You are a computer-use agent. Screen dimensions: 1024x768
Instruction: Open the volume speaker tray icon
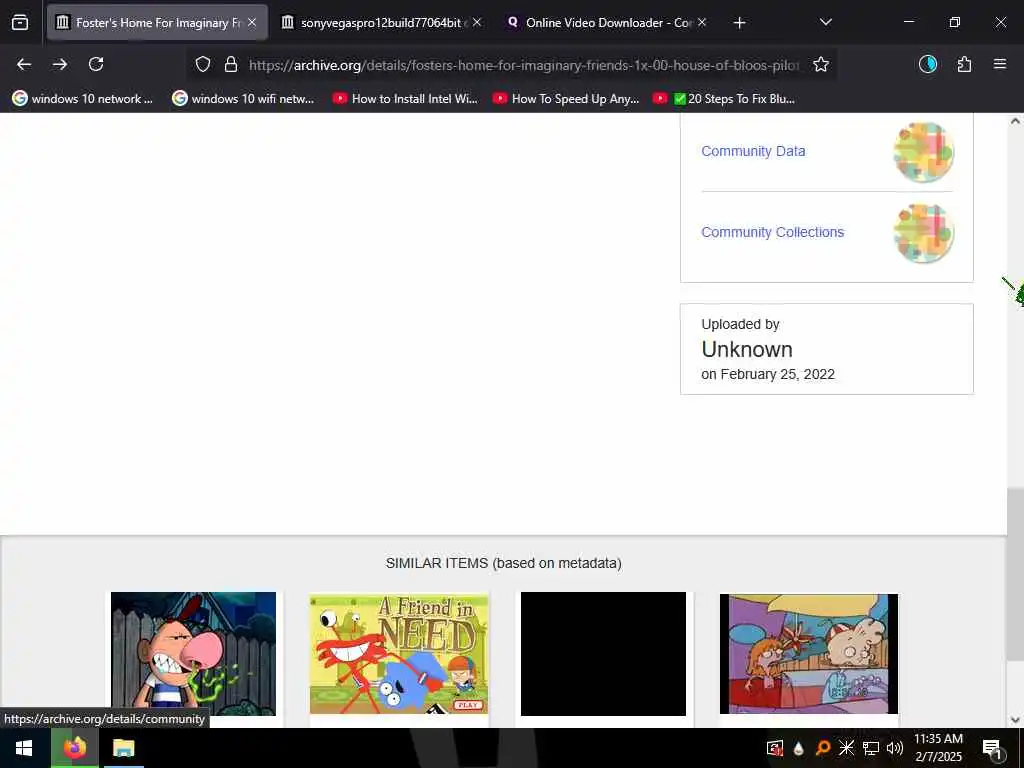[x=895, y=748]
